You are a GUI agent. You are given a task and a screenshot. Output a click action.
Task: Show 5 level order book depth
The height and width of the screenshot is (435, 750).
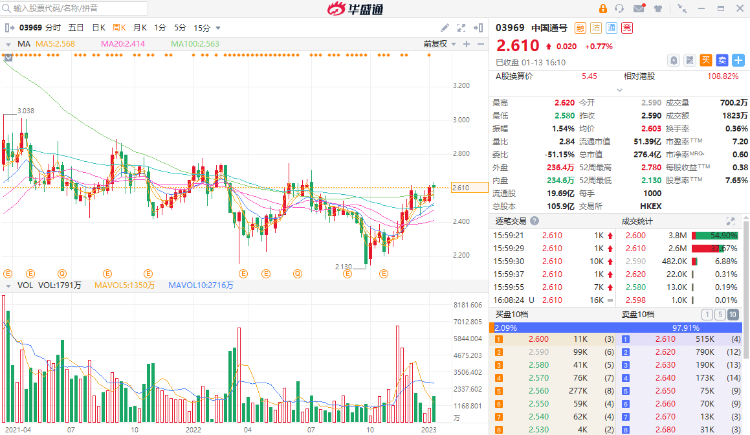tap(719, 314)
